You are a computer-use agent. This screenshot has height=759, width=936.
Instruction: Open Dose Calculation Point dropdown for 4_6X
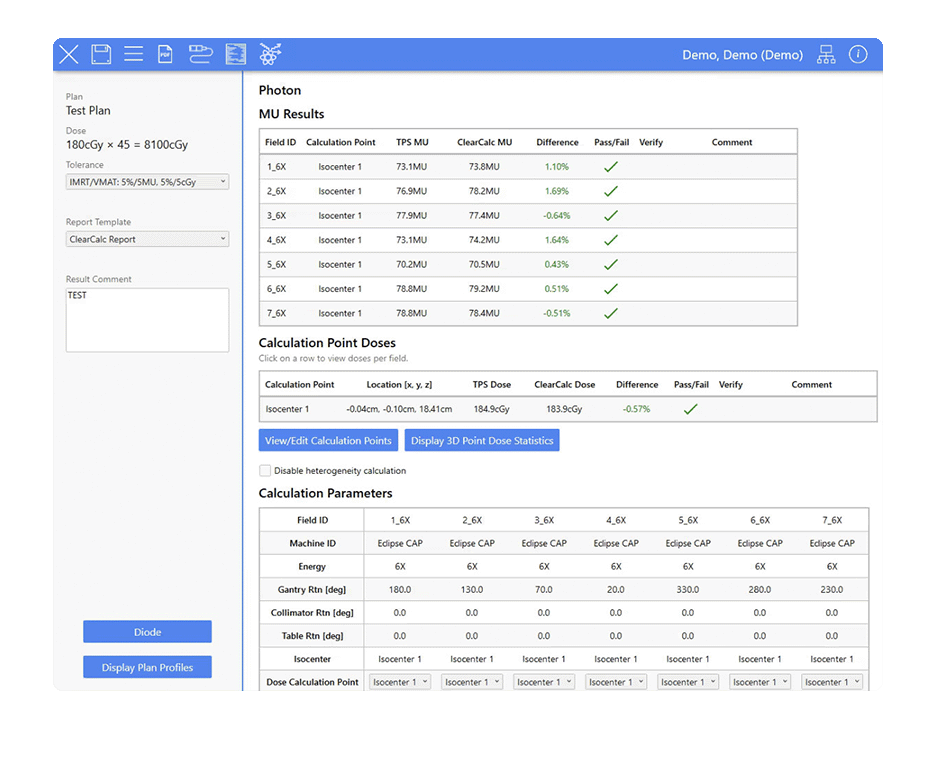pos(616,682)
